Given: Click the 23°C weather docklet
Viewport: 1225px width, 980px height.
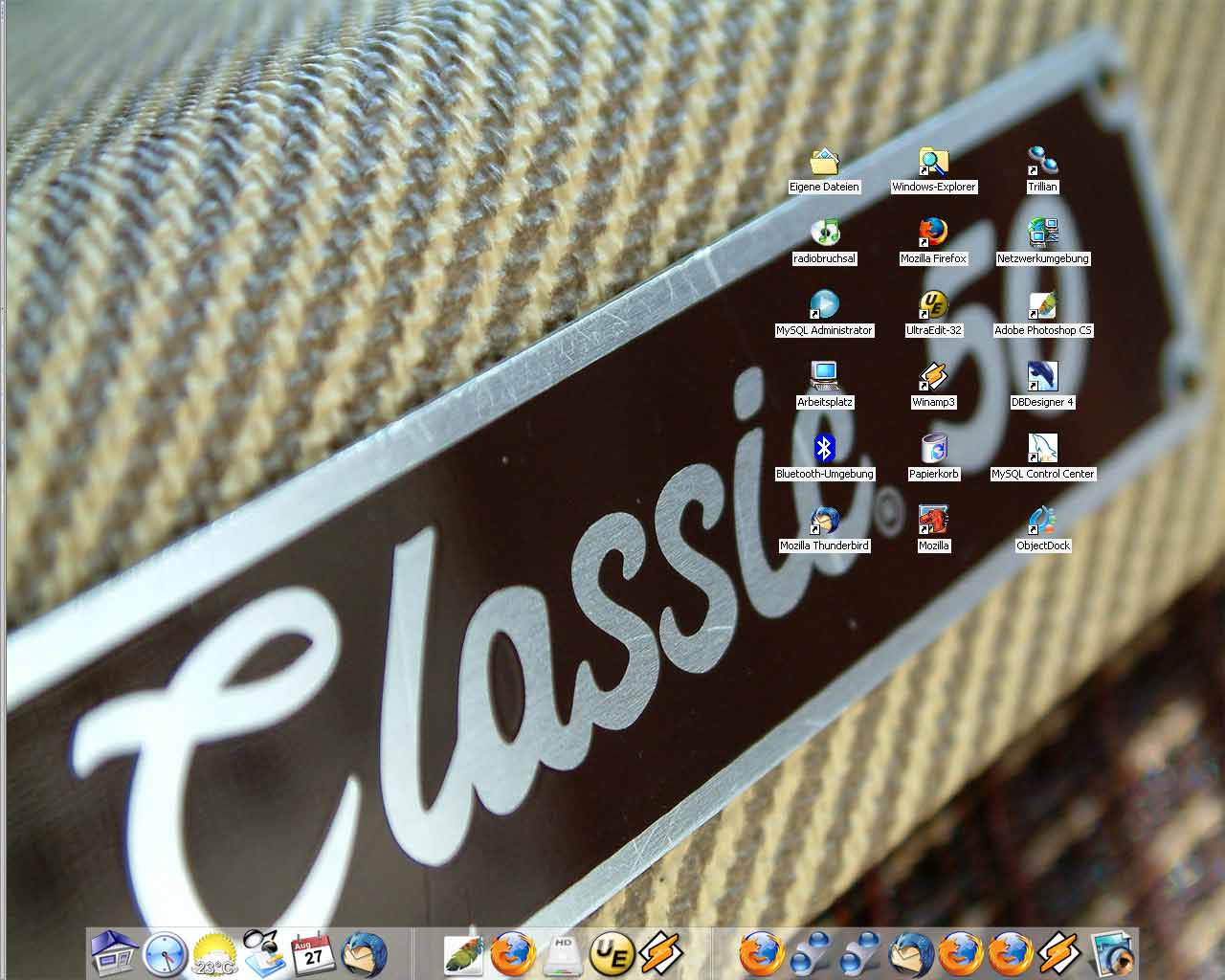Looking at the screenshot, I should [x=214, y=954].
